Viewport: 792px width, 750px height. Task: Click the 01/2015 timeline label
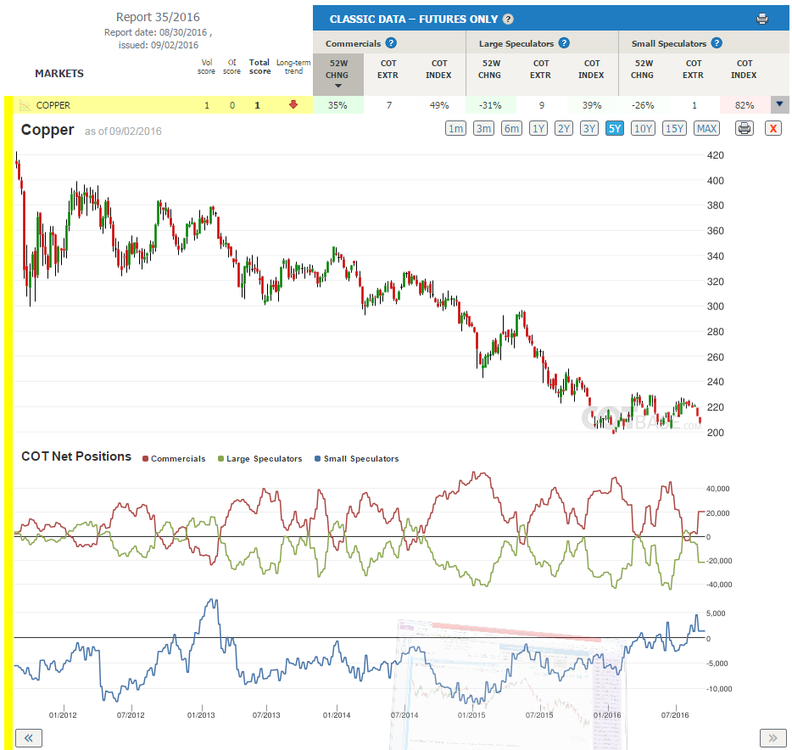tap(471, 715)
